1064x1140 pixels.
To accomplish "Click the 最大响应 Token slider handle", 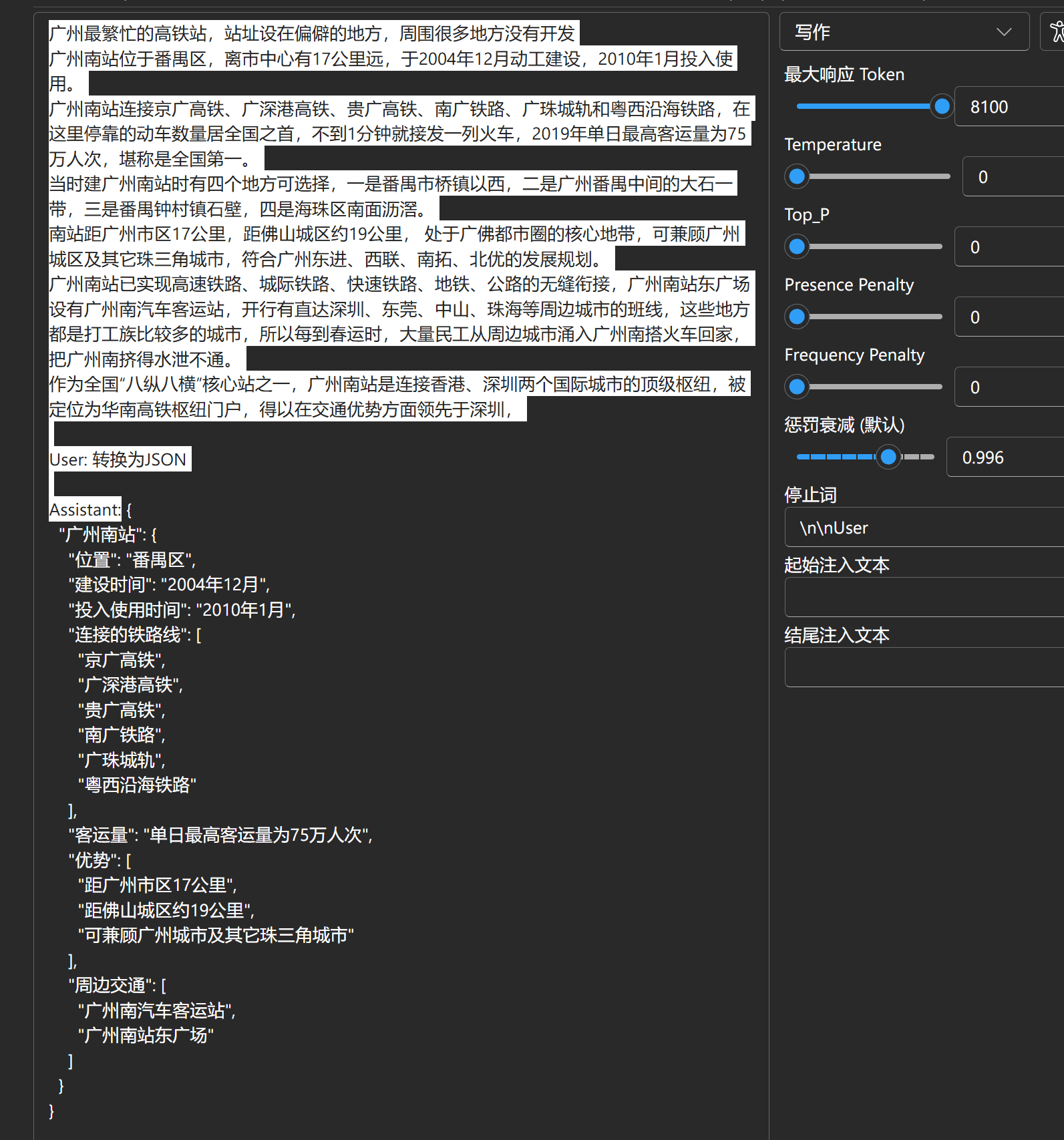I will click(x=942, y=106).
